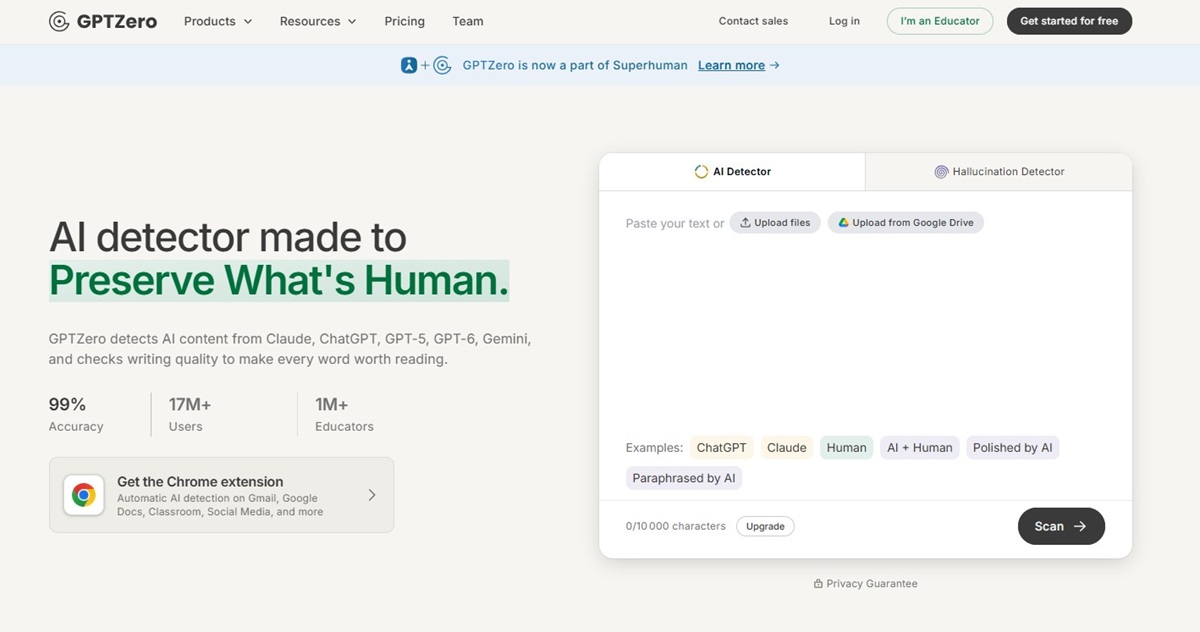Expand the Products dropdown menu
1200x632 pixels.
(x=218, y=21)
